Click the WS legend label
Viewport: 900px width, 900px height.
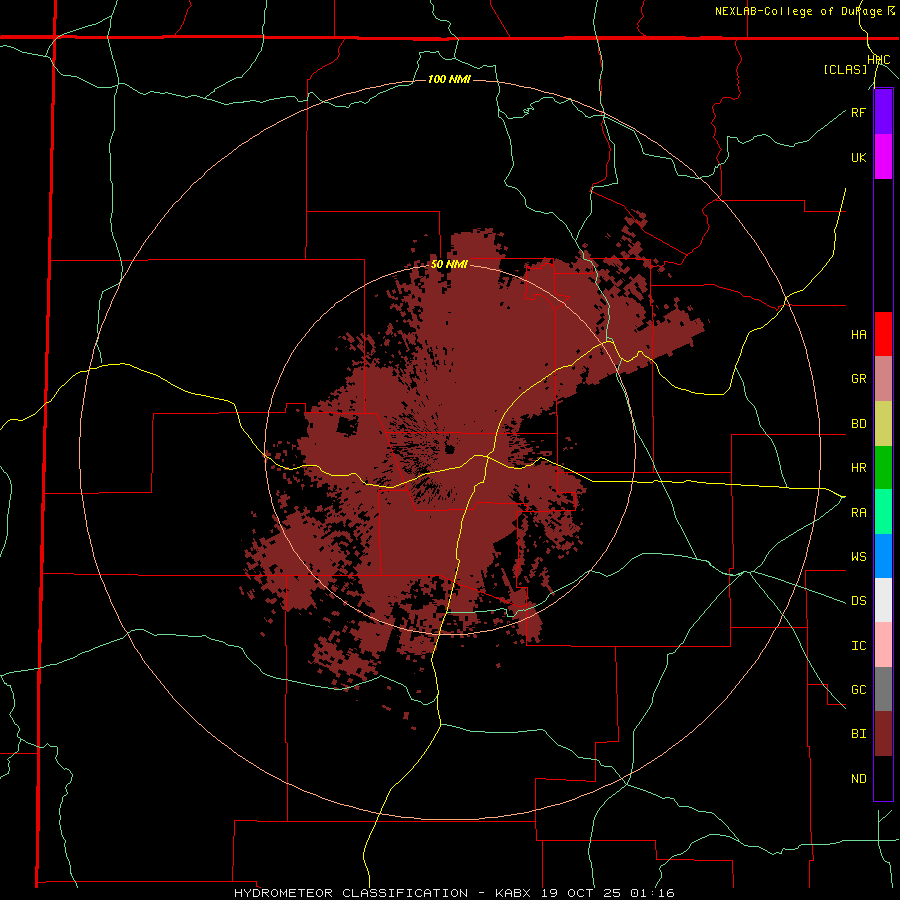[x=858, y=557]
